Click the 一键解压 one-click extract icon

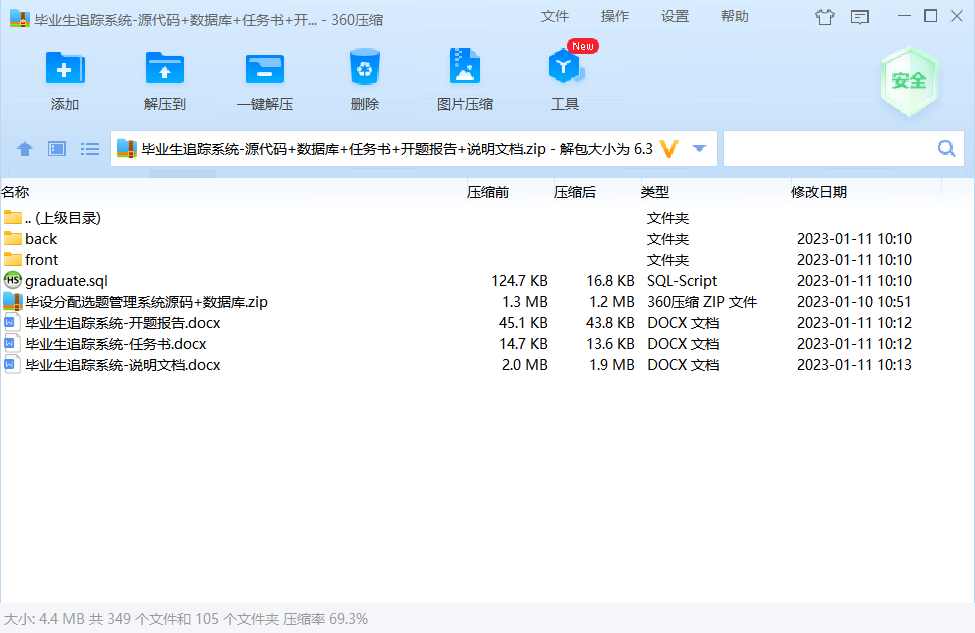[x=265, y=68]
